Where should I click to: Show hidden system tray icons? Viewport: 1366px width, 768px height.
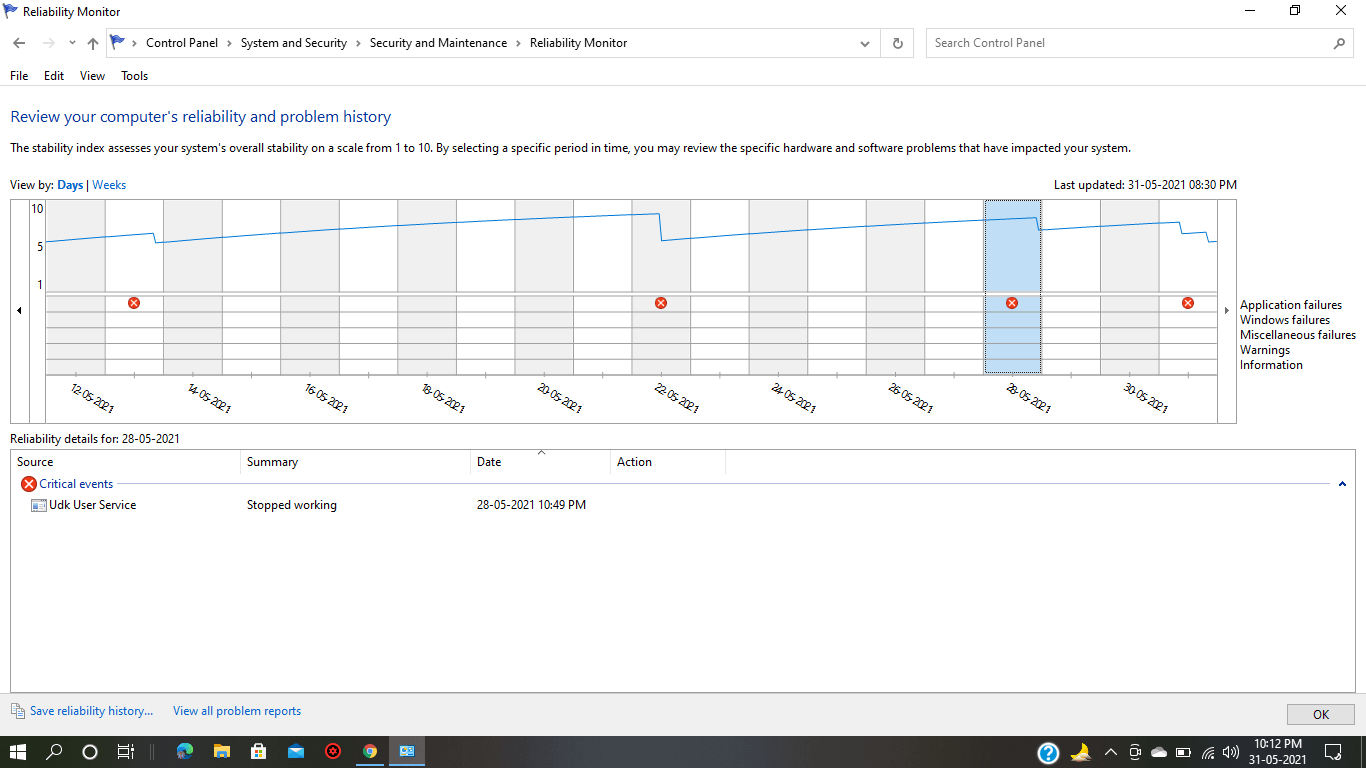coord(1110,751)
